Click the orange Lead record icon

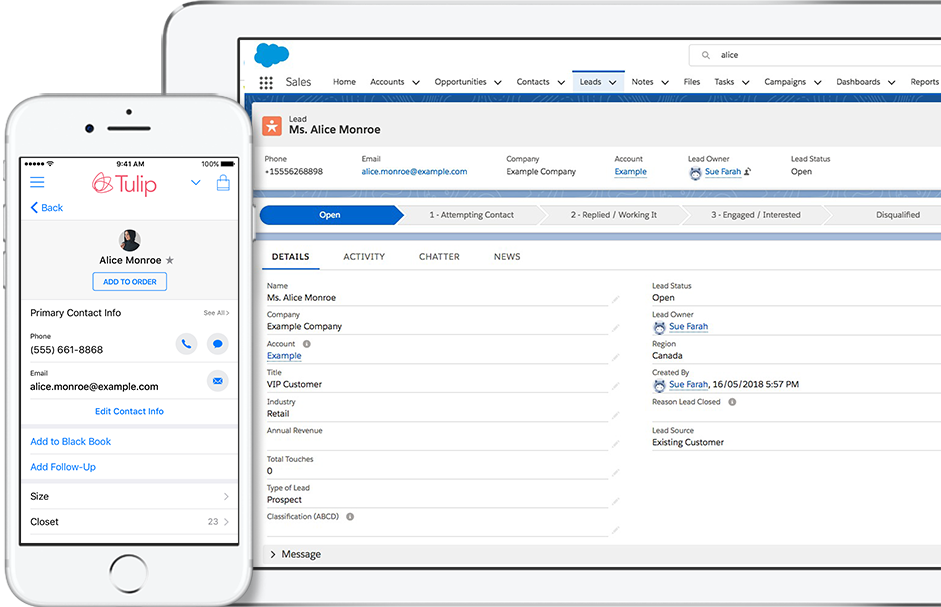[x=272, y=126]
